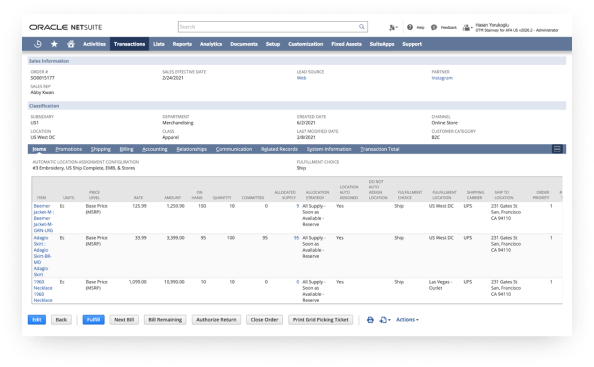Open the Help question mark icon
This screenshot has width=594, height=367.
[410, 27]
